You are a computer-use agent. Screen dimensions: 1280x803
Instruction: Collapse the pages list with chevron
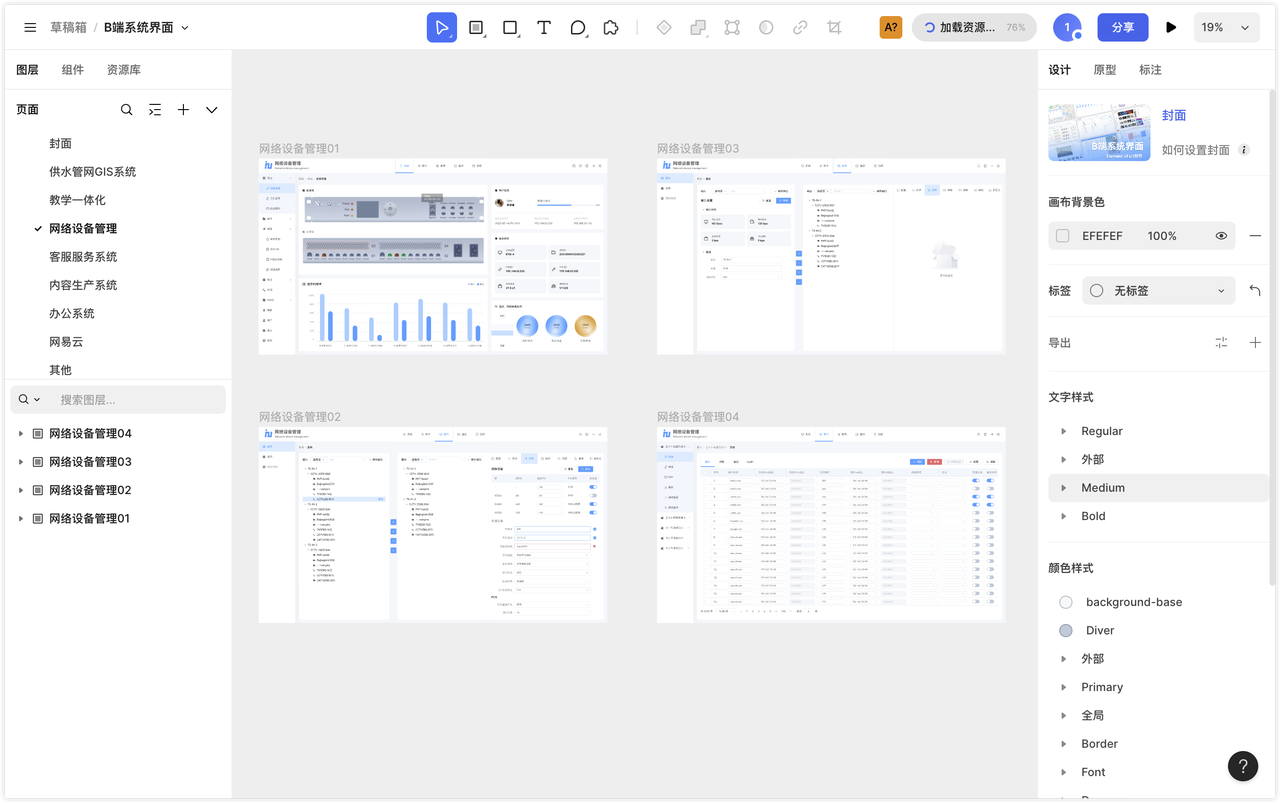212,110
